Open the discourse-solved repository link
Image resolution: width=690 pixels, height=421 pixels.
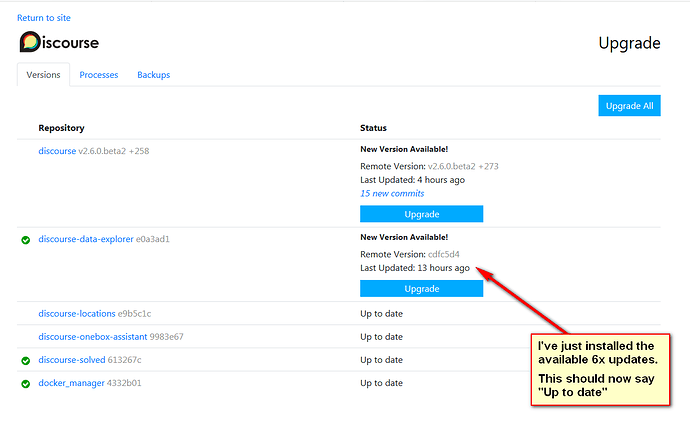pos(72,360)
